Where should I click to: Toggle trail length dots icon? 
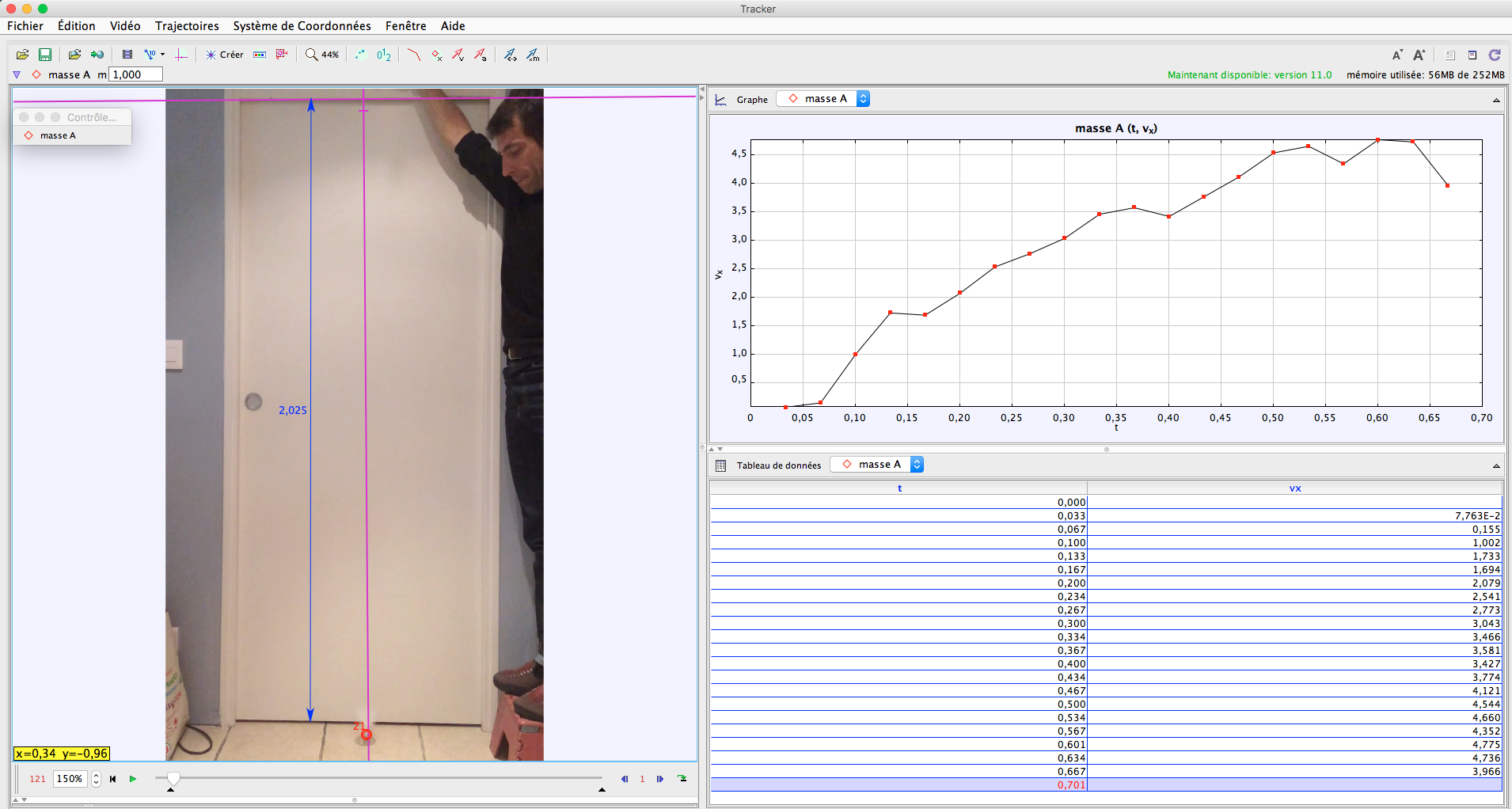coord(360,55)
